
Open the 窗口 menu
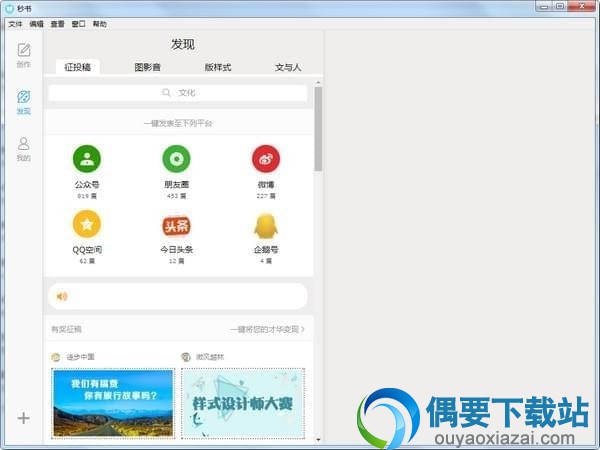[78, 24]
